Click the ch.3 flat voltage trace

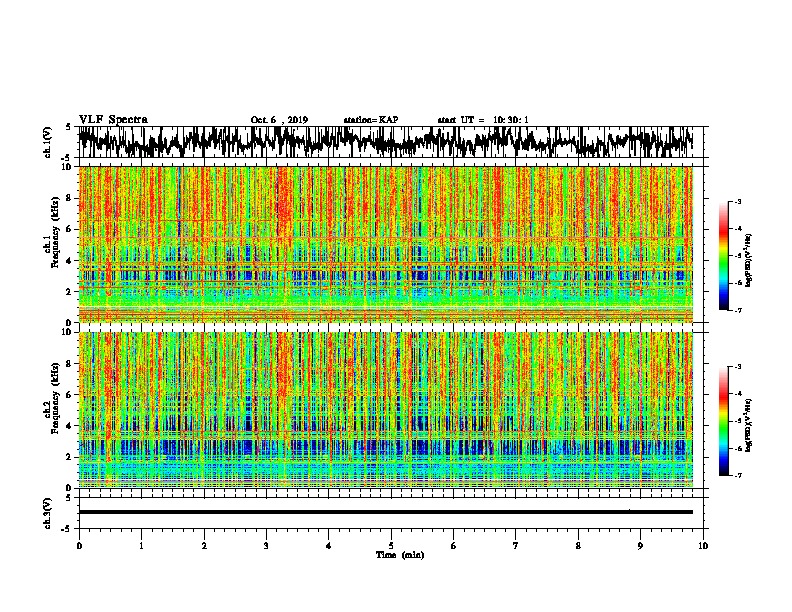[386, 512]
